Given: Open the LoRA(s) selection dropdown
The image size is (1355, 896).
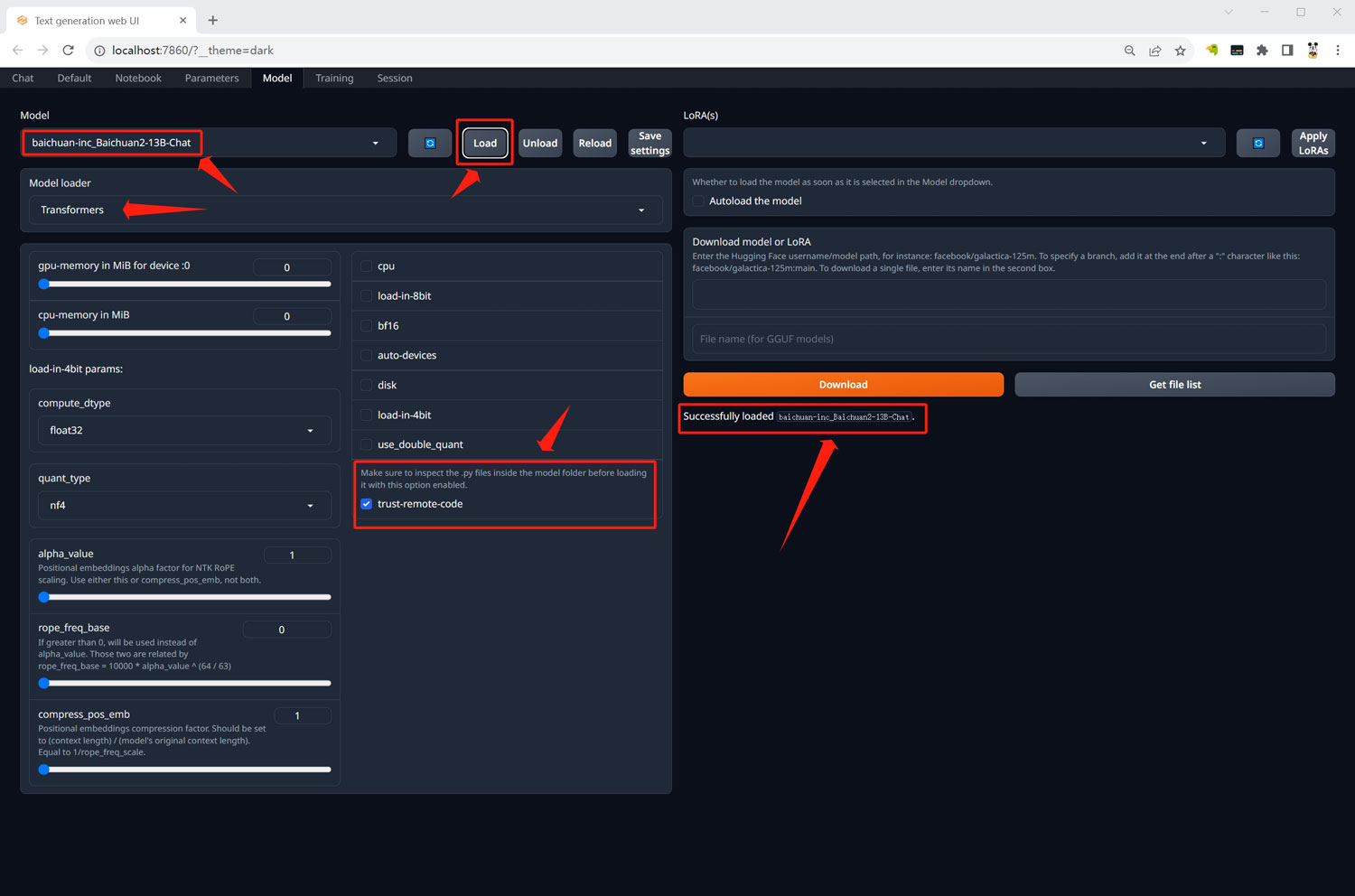Looking at the screenshot, I should (x=954, y=143).
